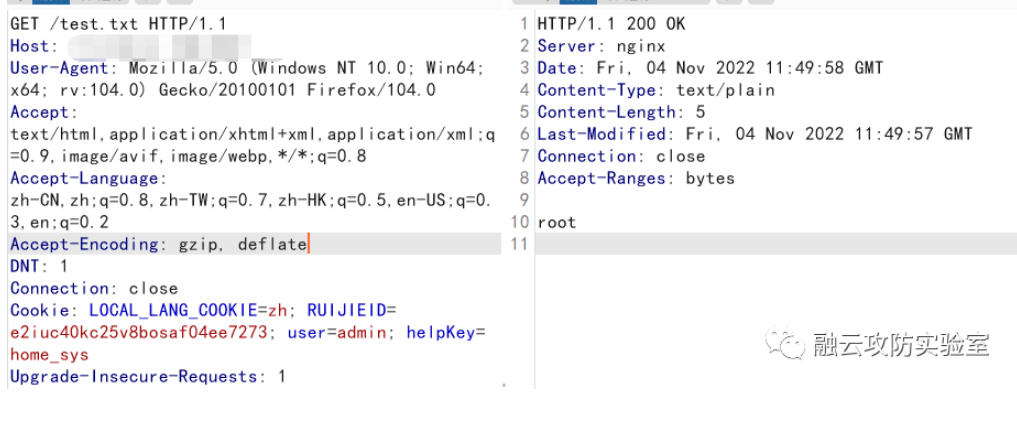The height and width of the screenshot is (424, 1017).
Task: Click the Accept-Language header name
Action: 88,178
